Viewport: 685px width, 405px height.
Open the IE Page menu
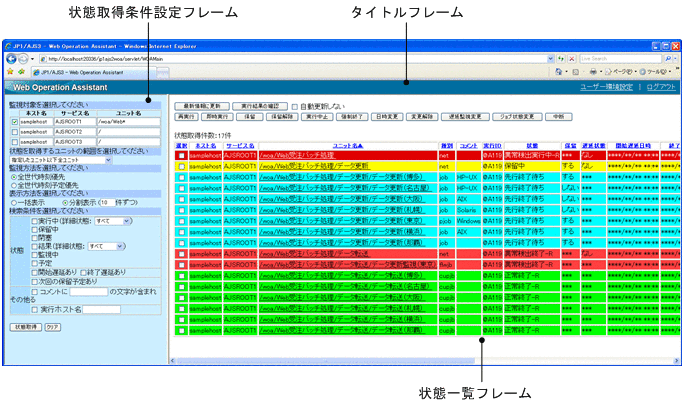tap(619, 72)
